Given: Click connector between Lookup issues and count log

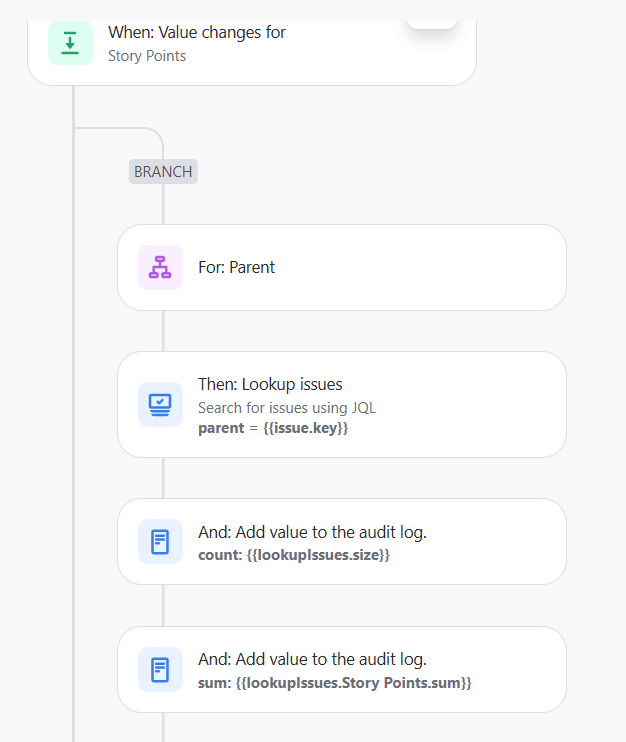Looking at the screenshot, I should tap(163, 478).
